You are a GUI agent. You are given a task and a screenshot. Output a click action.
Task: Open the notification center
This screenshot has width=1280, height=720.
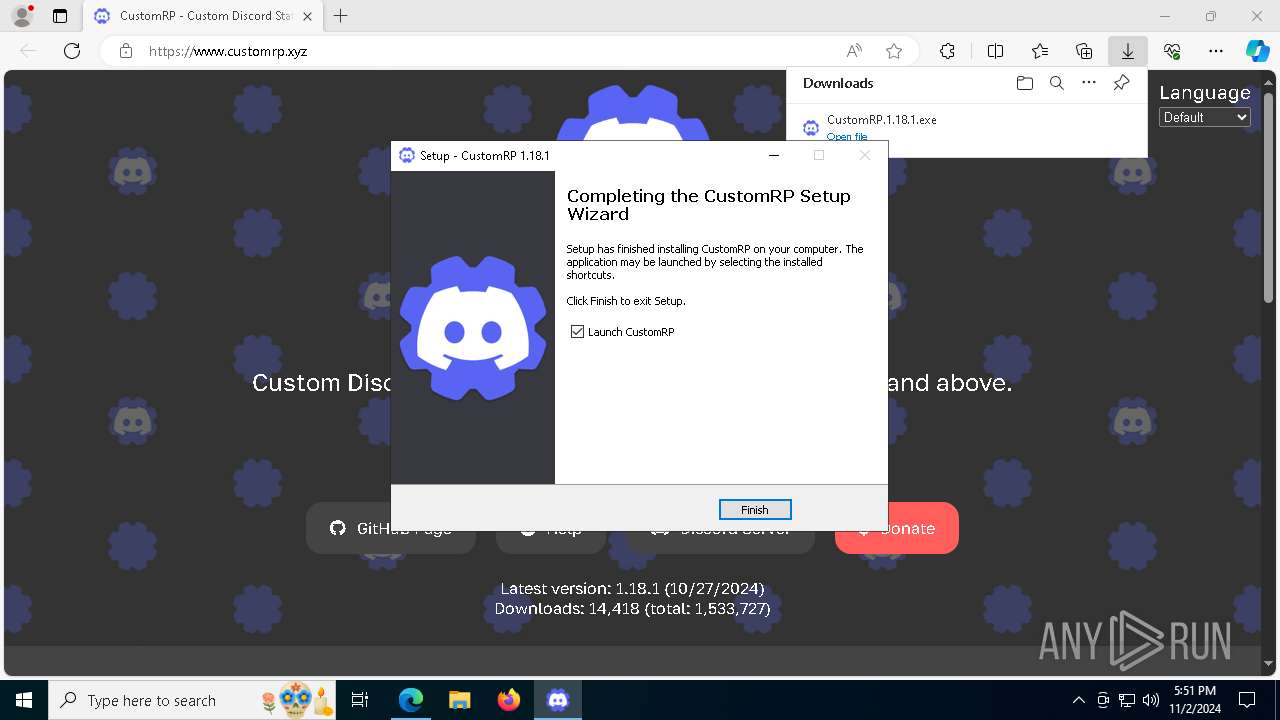point(1247,700)
